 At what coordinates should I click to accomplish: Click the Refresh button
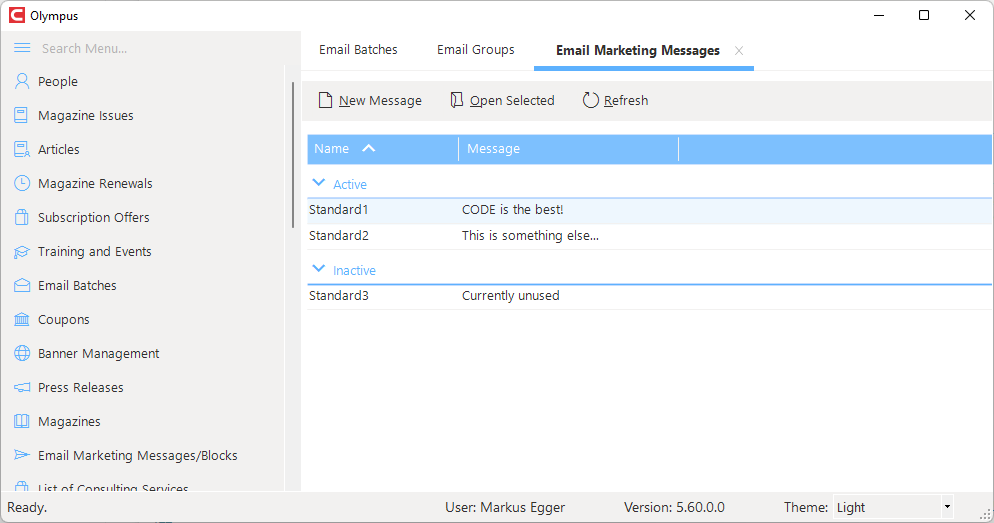pos(615,100)
